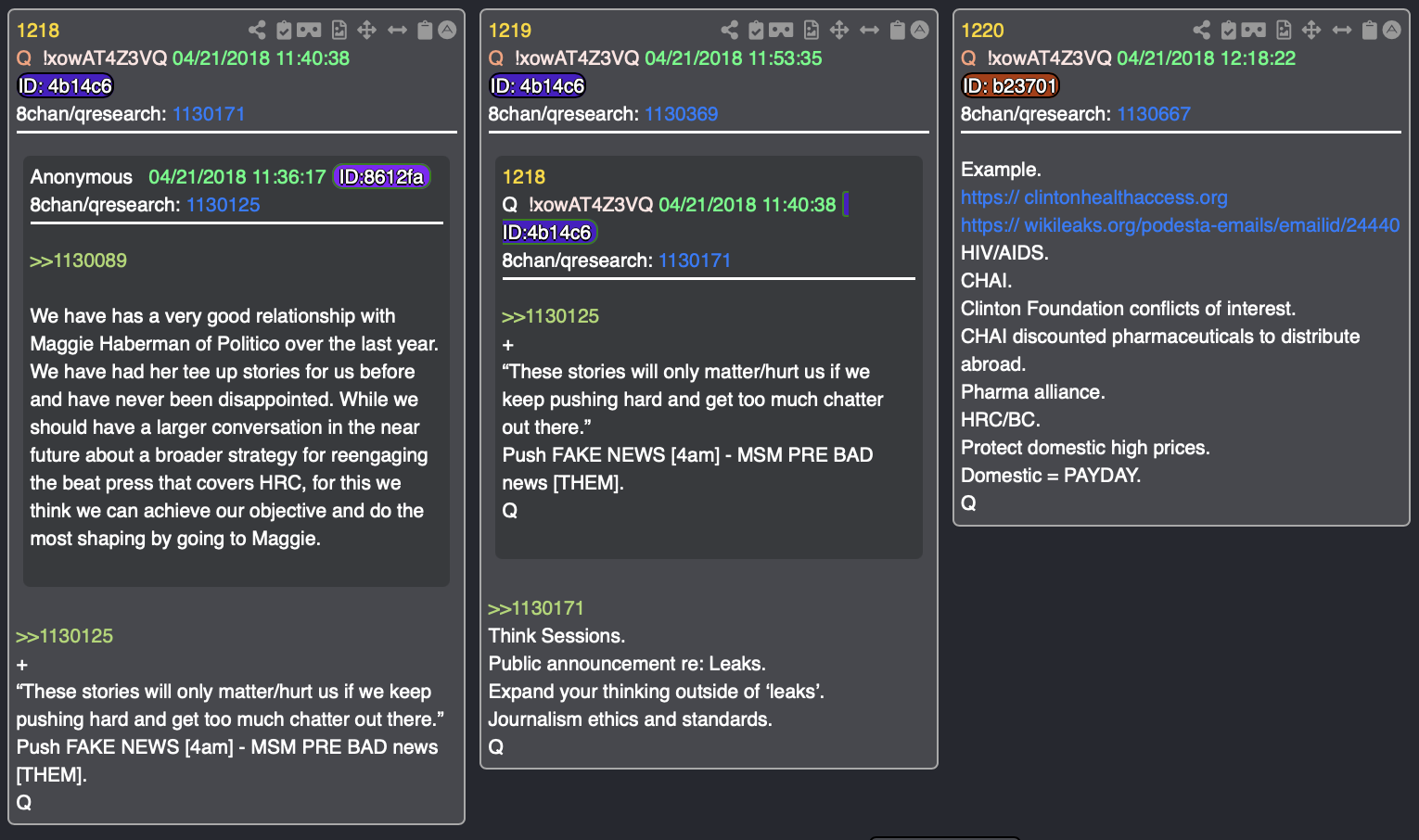This screenshot has width=1419, height=840.
Task: Click the clipboard-check icon on post 1218
Action: [284, 30]
